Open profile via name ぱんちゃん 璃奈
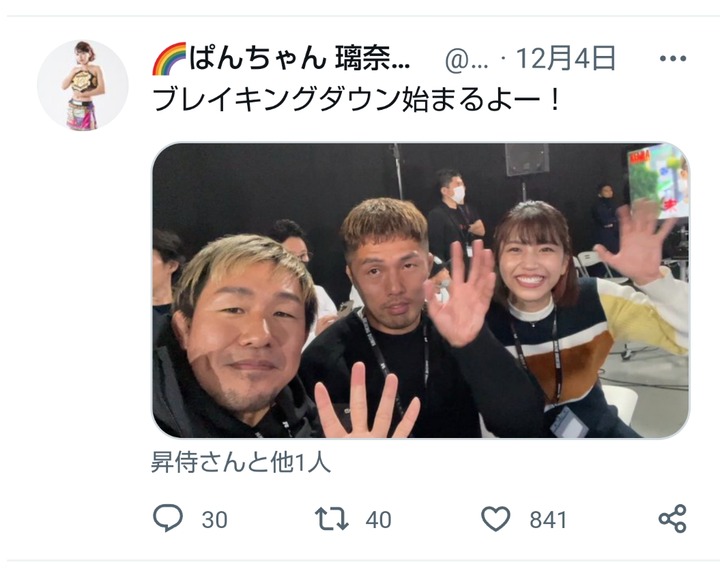 coord(299,59)
